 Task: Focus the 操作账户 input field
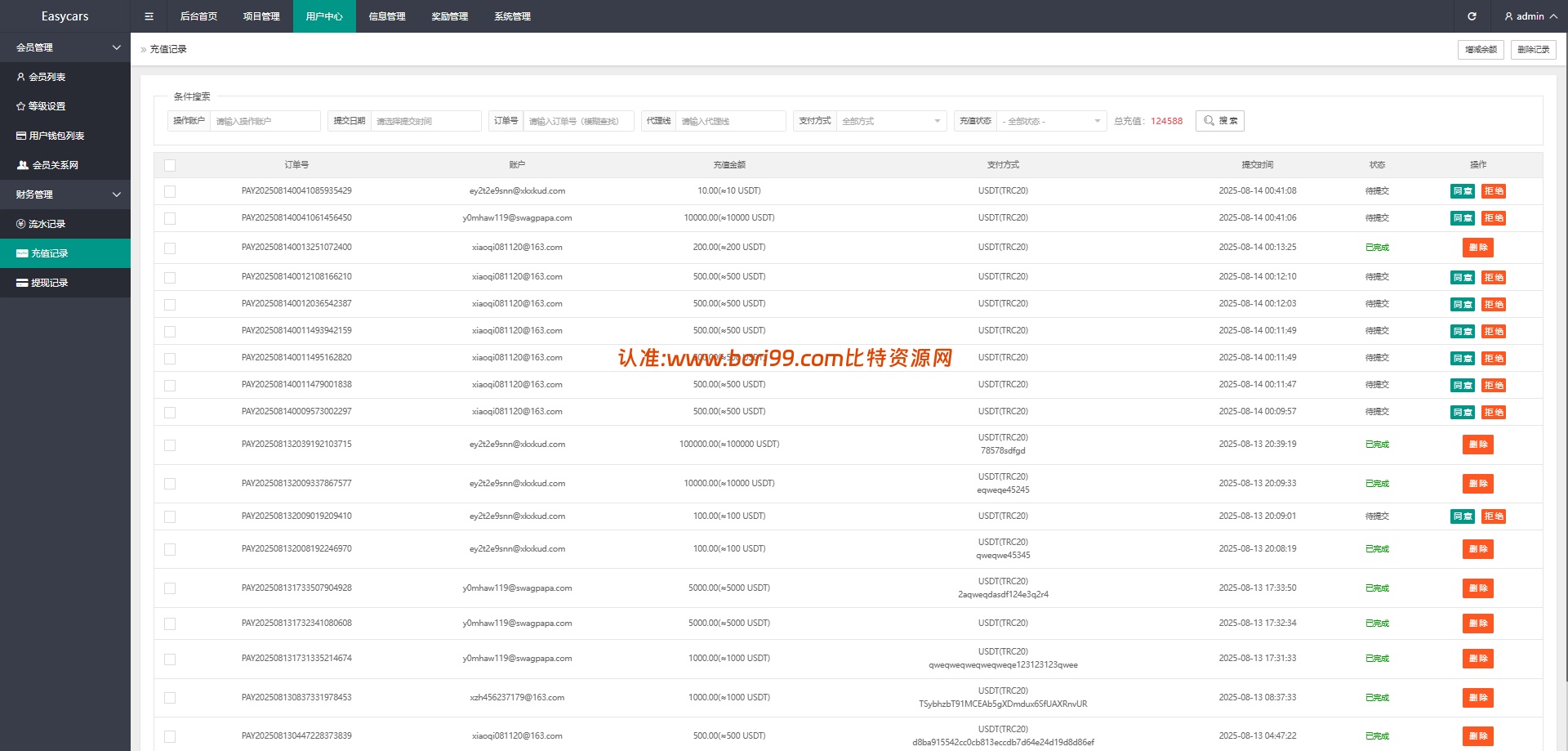(x=265, y=121)
